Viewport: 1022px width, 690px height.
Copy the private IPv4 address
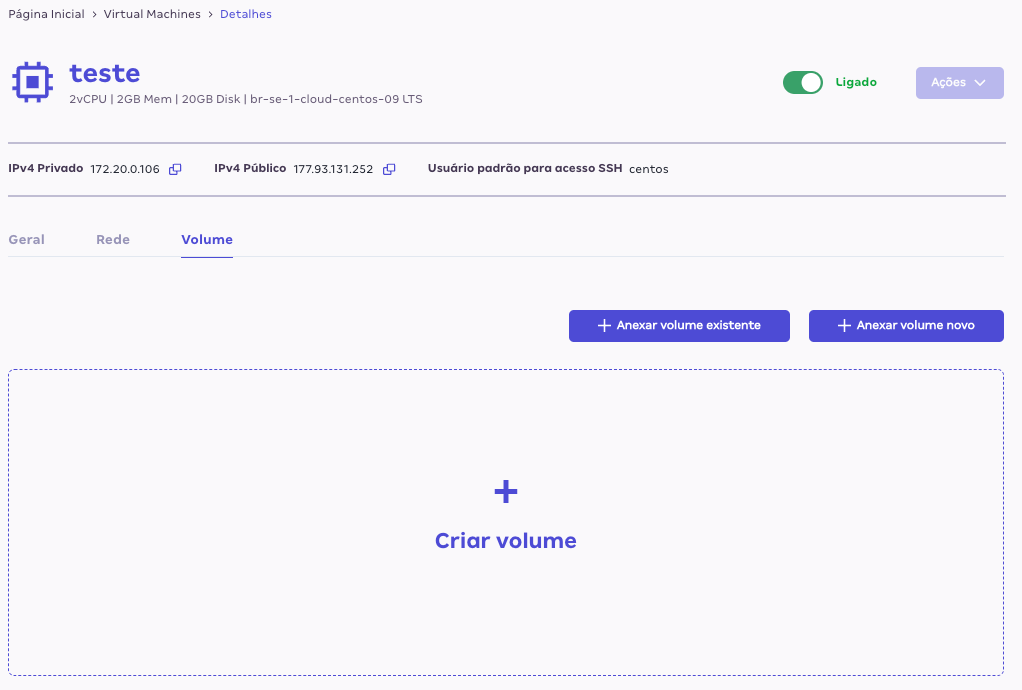[x=175, y=169]
